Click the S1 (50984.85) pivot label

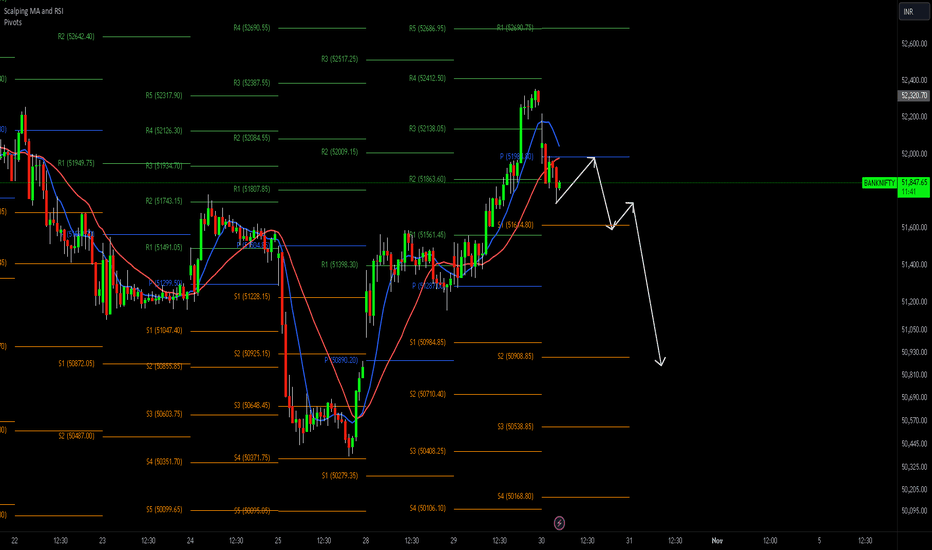coord(427,342)
